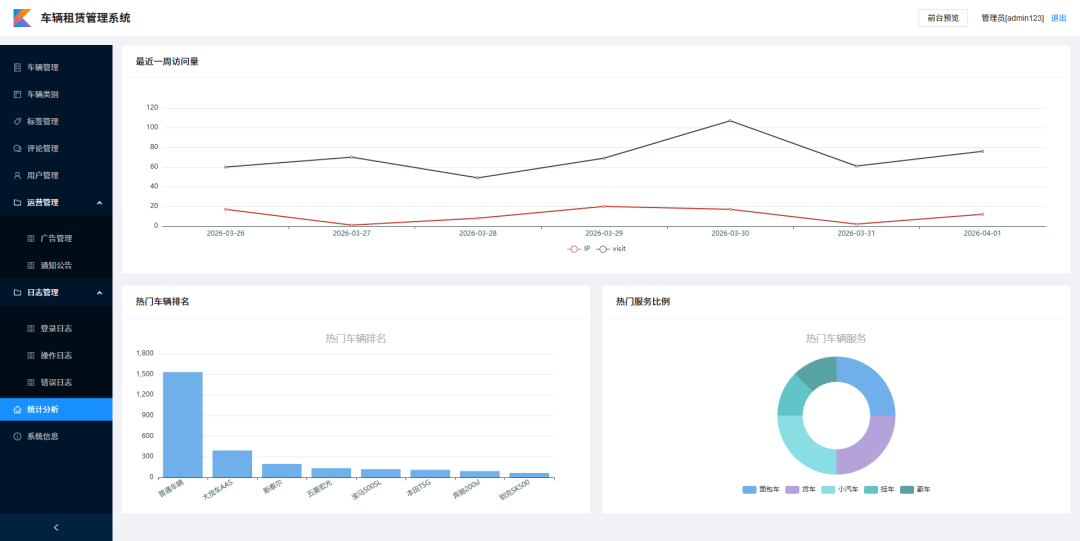Viewport: 1080px width, 541px height.
Task: Open 车辆管理 via its sidebar icon
Action: (x=18, y=68)
